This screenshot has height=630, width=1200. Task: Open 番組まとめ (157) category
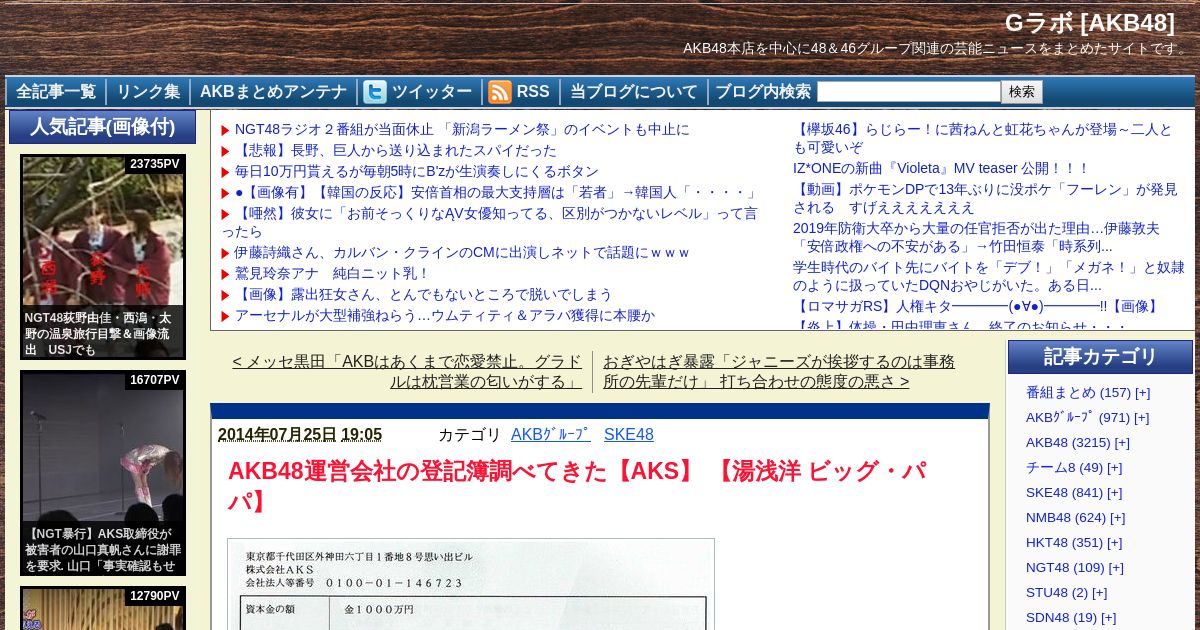pyautogui.click(x=1078, y=392)
